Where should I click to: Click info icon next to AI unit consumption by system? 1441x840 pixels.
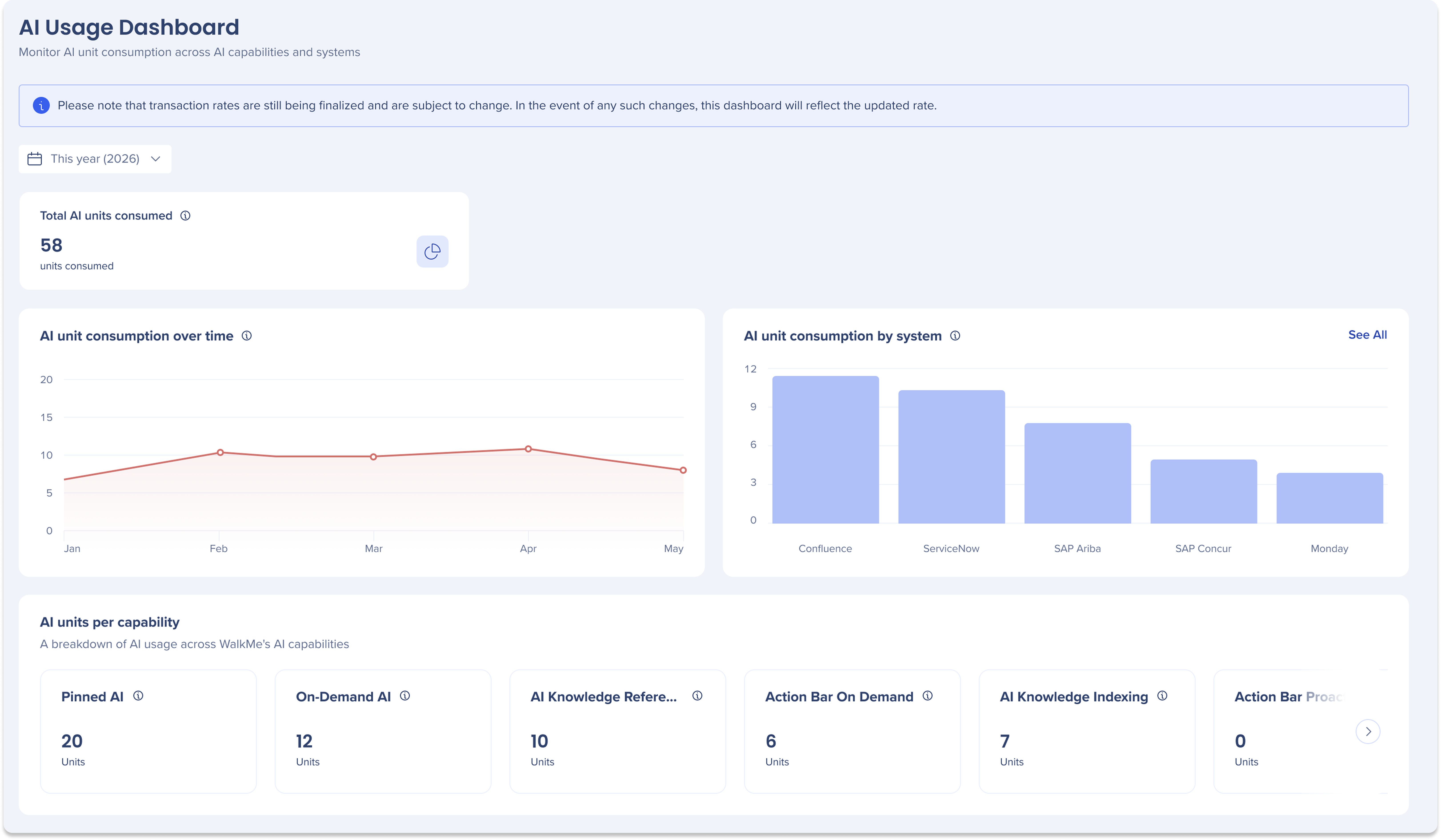point(955,336)
